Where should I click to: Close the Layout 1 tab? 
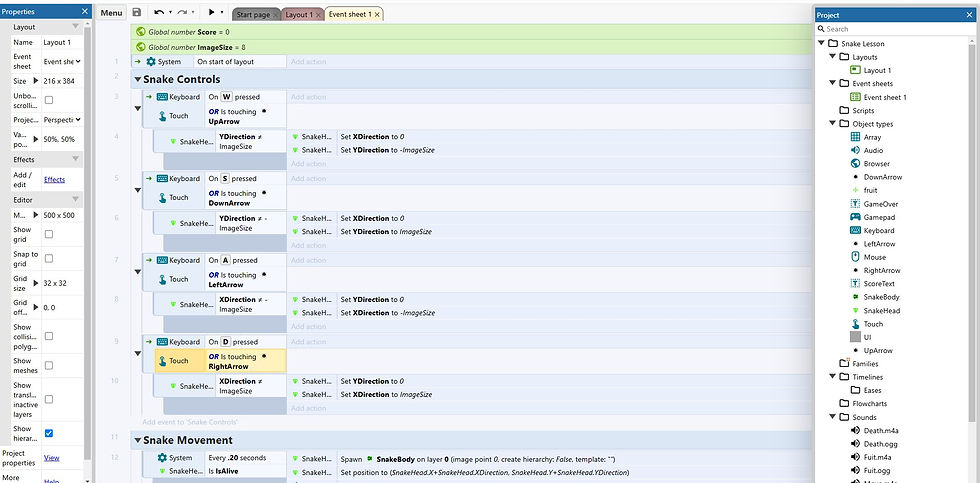[318, 14]
